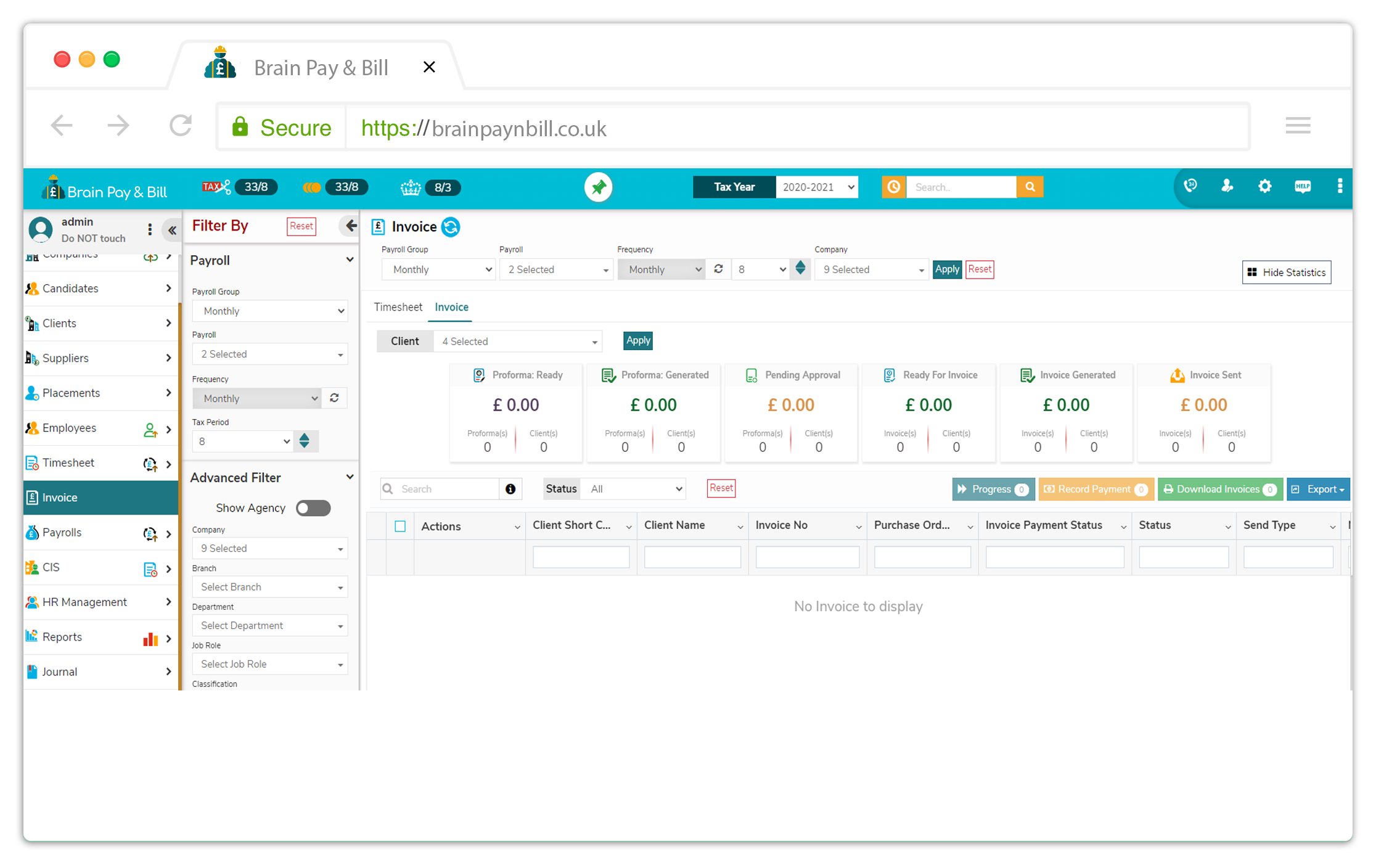The image size is (1376, 868).
Task: Open Select Branch dropdown
Action: click(270, 587)
